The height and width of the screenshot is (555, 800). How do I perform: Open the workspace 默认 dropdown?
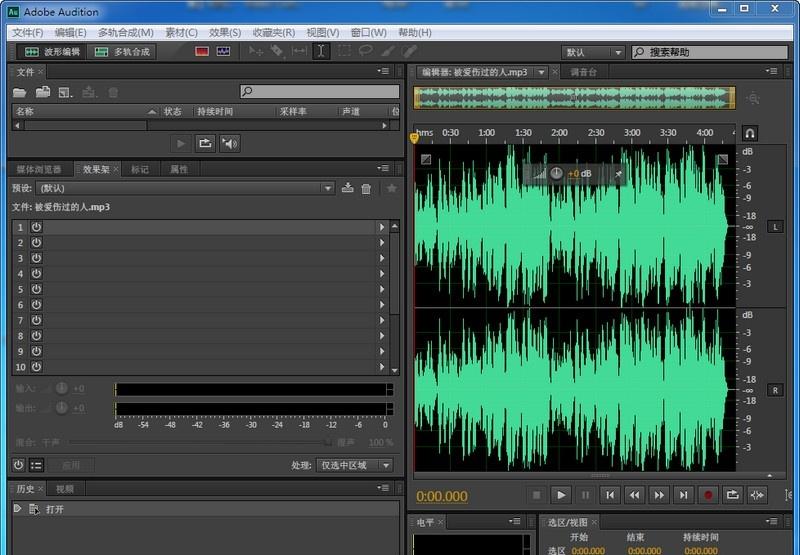[593, 52]
